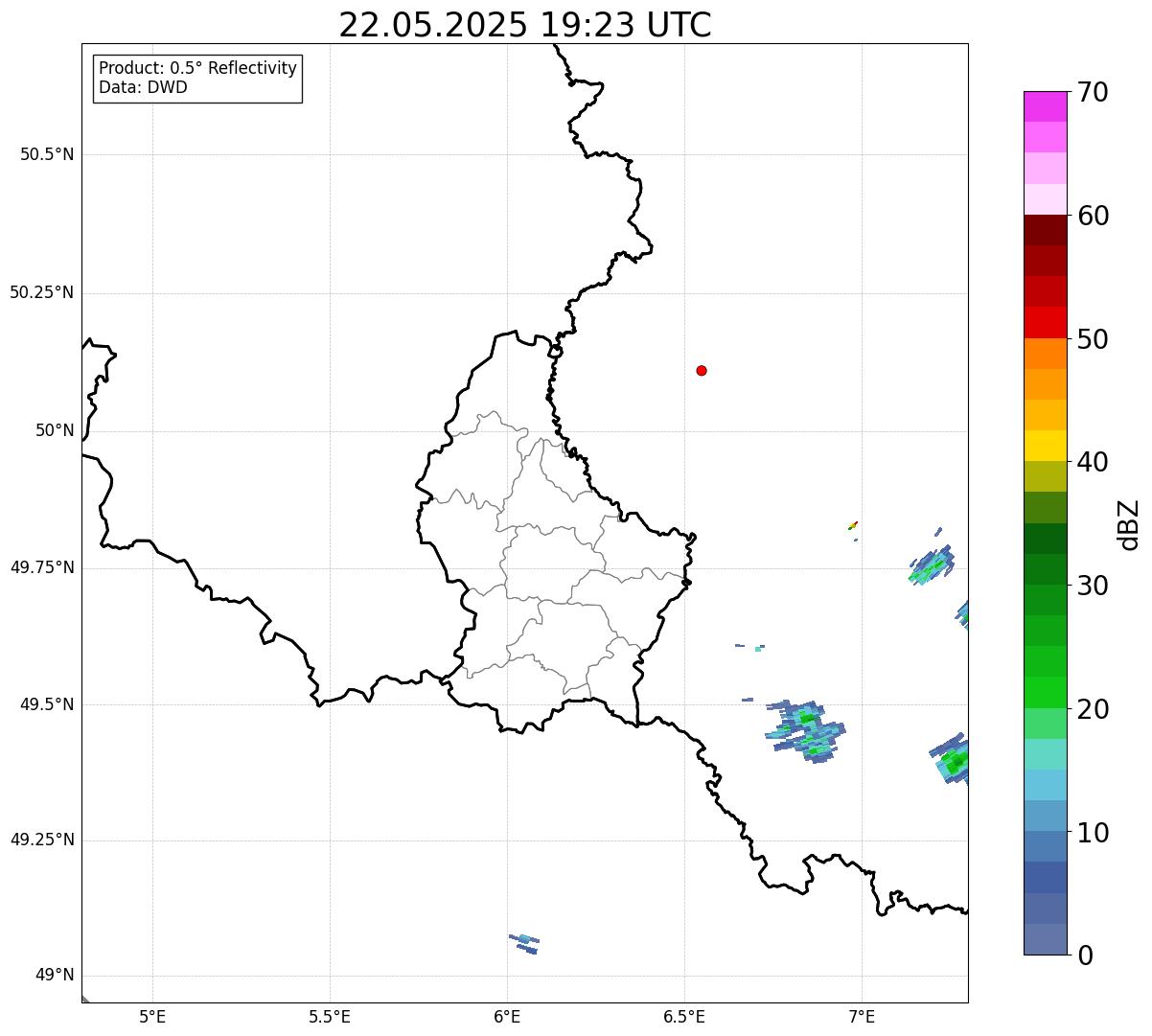Click the 49.75°N latitude label
The image size is (1152, 1036).
[x=42, y=567]
